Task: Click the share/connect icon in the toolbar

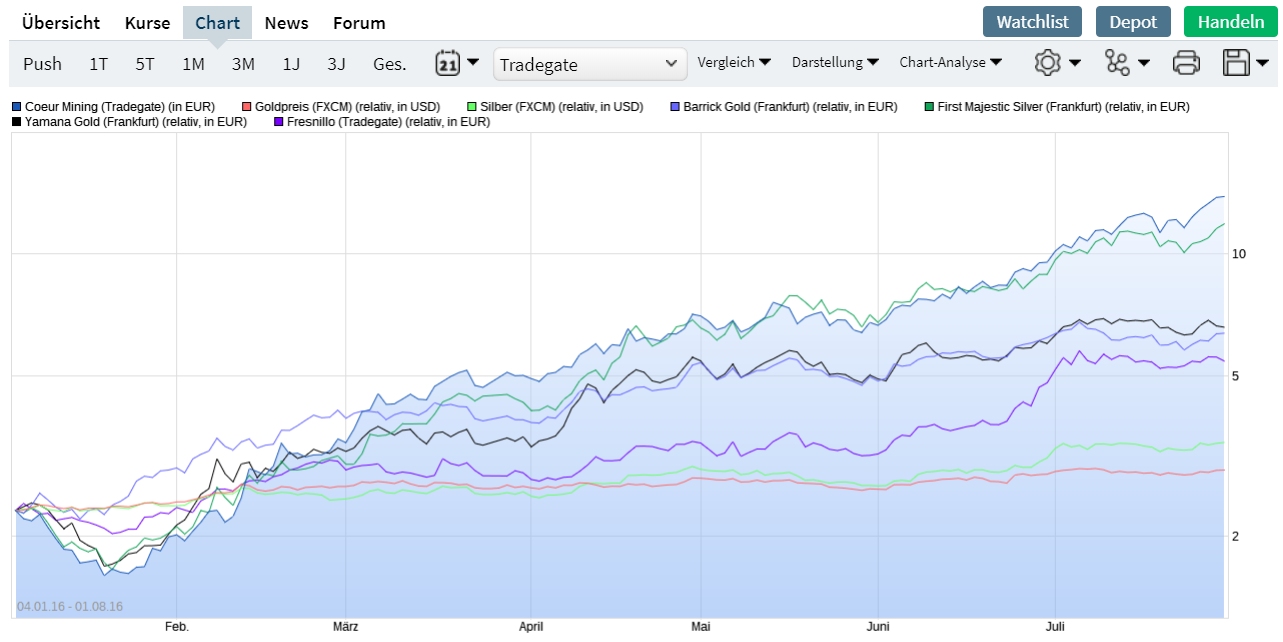Action: (1118, 62)
